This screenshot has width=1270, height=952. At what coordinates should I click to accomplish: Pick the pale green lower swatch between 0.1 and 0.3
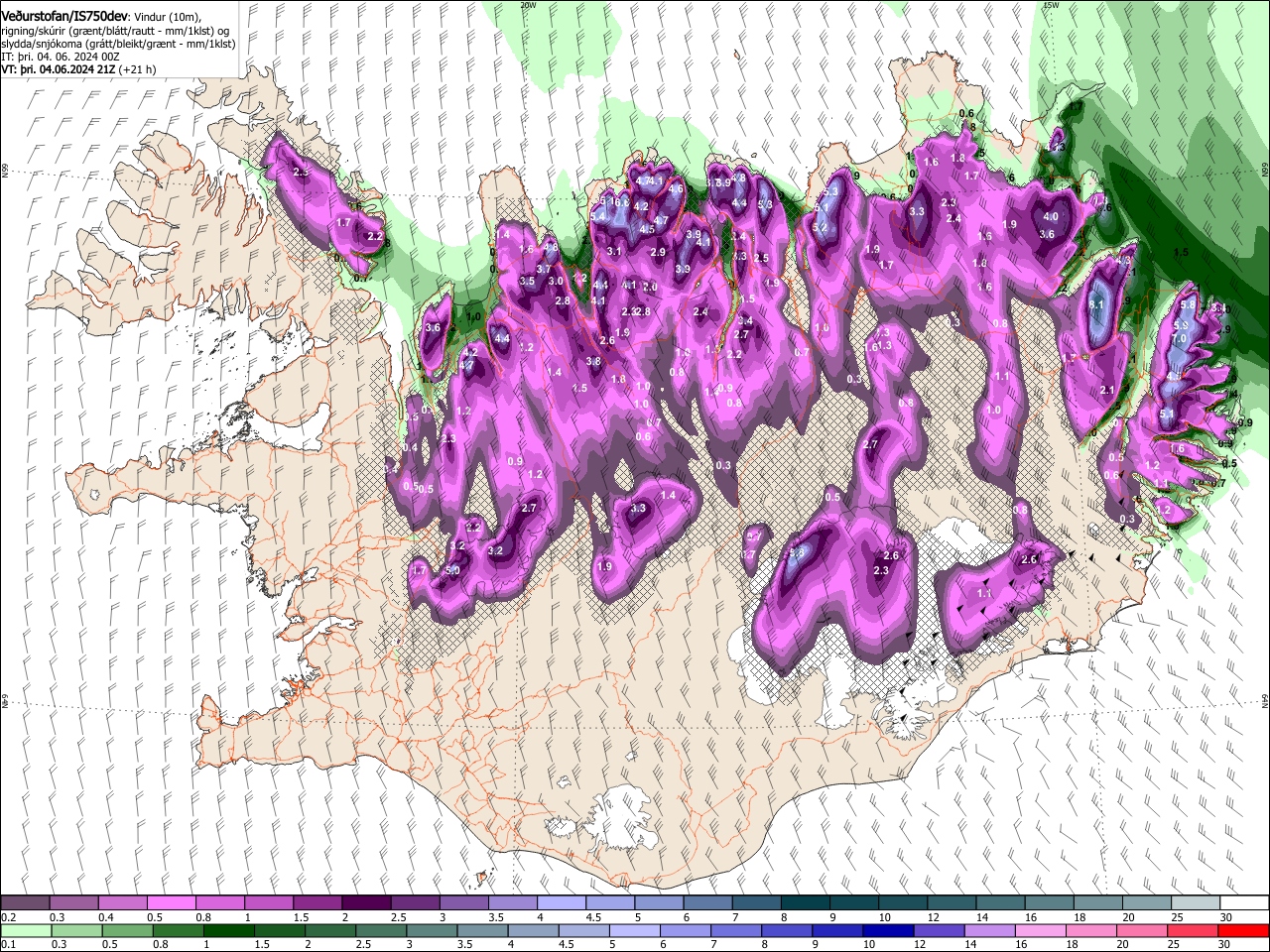(26, 930)
